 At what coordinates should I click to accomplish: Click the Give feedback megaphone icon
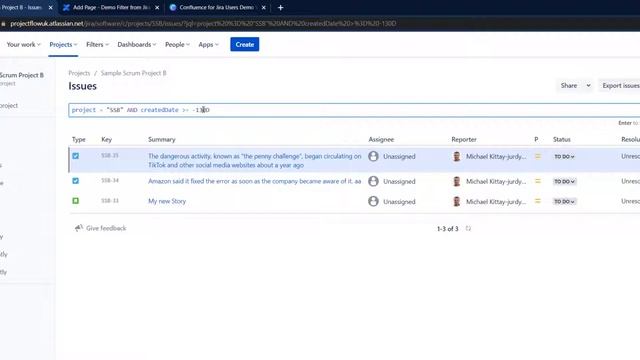79,228
